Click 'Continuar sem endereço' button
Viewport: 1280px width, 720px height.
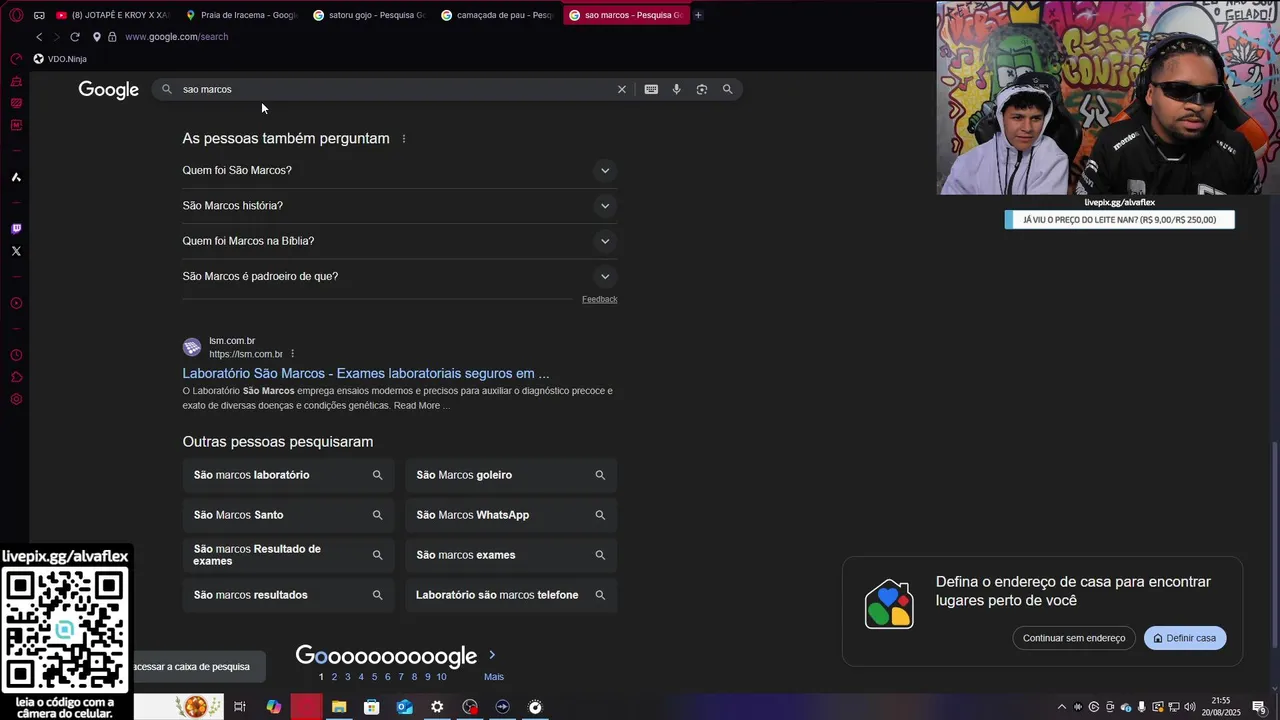1074,638
